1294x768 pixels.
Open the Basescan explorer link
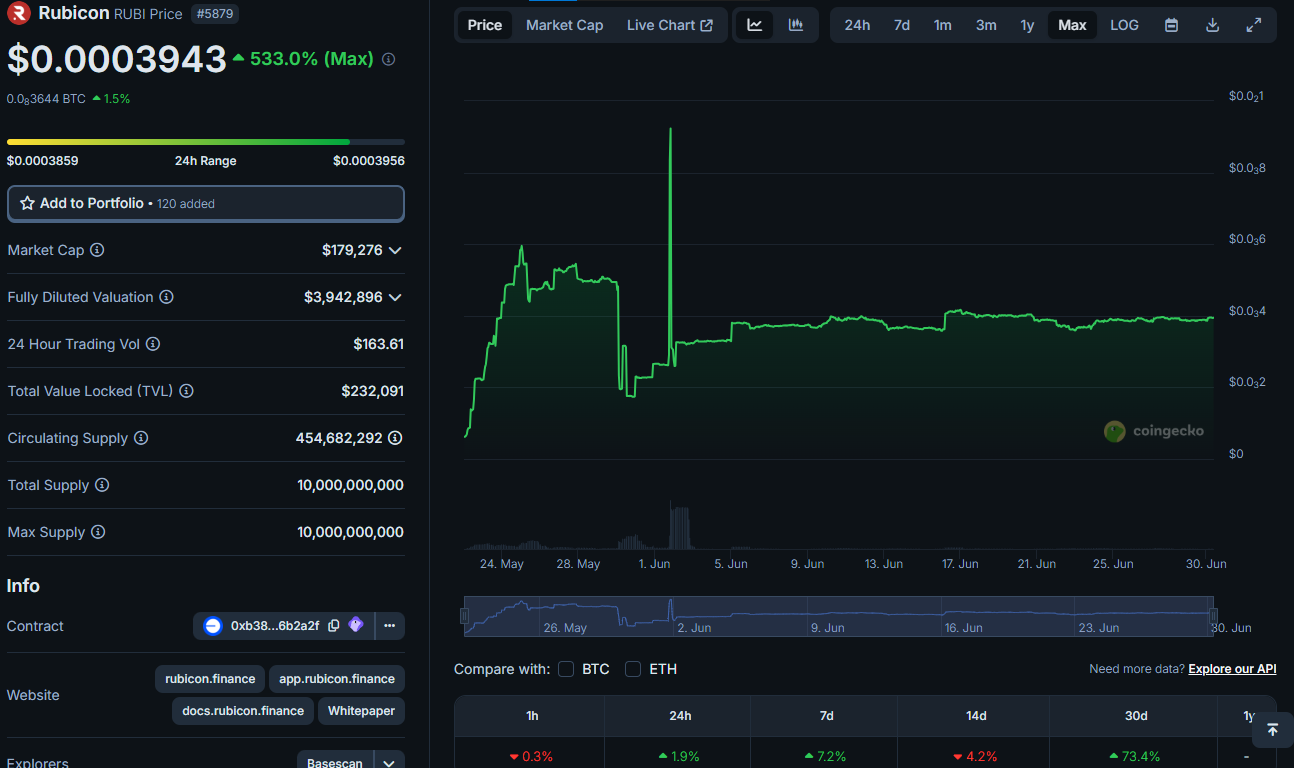(335, 763)
